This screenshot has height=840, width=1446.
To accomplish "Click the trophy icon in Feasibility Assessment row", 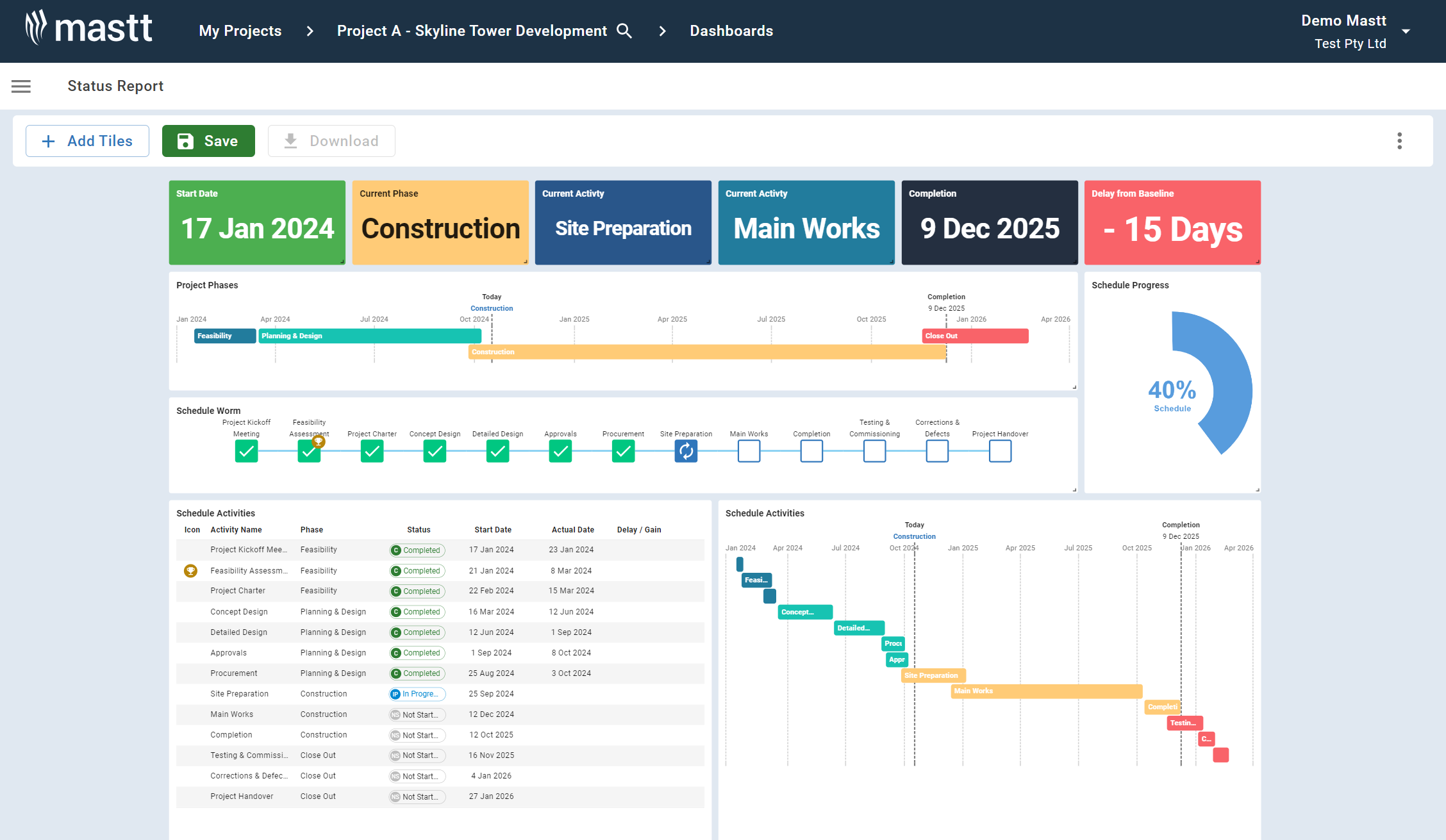I will pyautogui.click(x=190, y=570).
